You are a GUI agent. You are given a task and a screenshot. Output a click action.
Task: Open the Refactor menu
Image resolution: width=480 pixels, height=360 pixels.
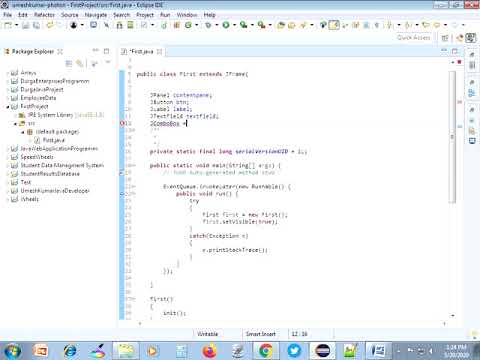tap(44, 15)
